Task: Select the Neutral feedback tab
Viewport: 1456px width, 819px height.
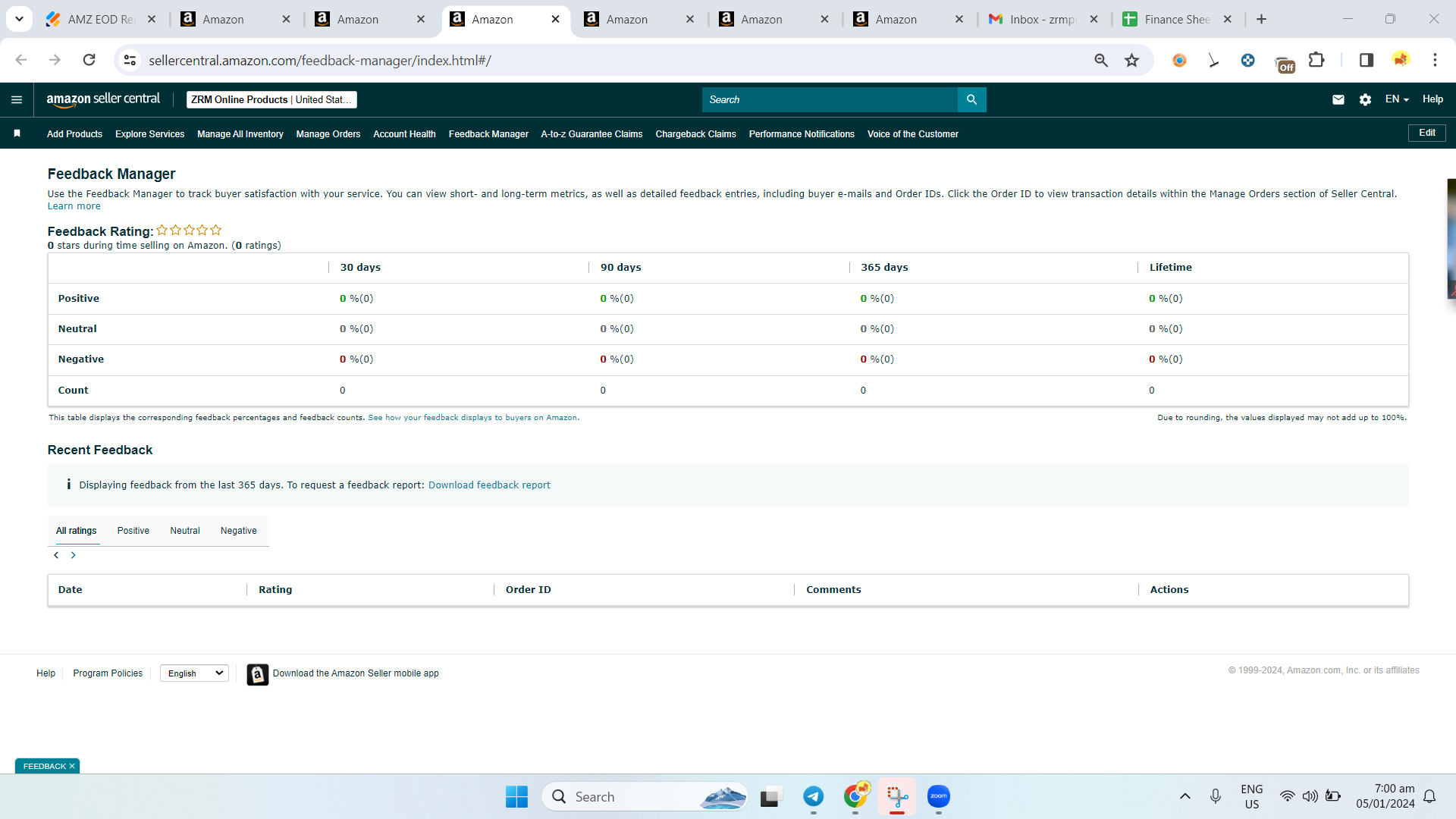Action: (185, 531)
